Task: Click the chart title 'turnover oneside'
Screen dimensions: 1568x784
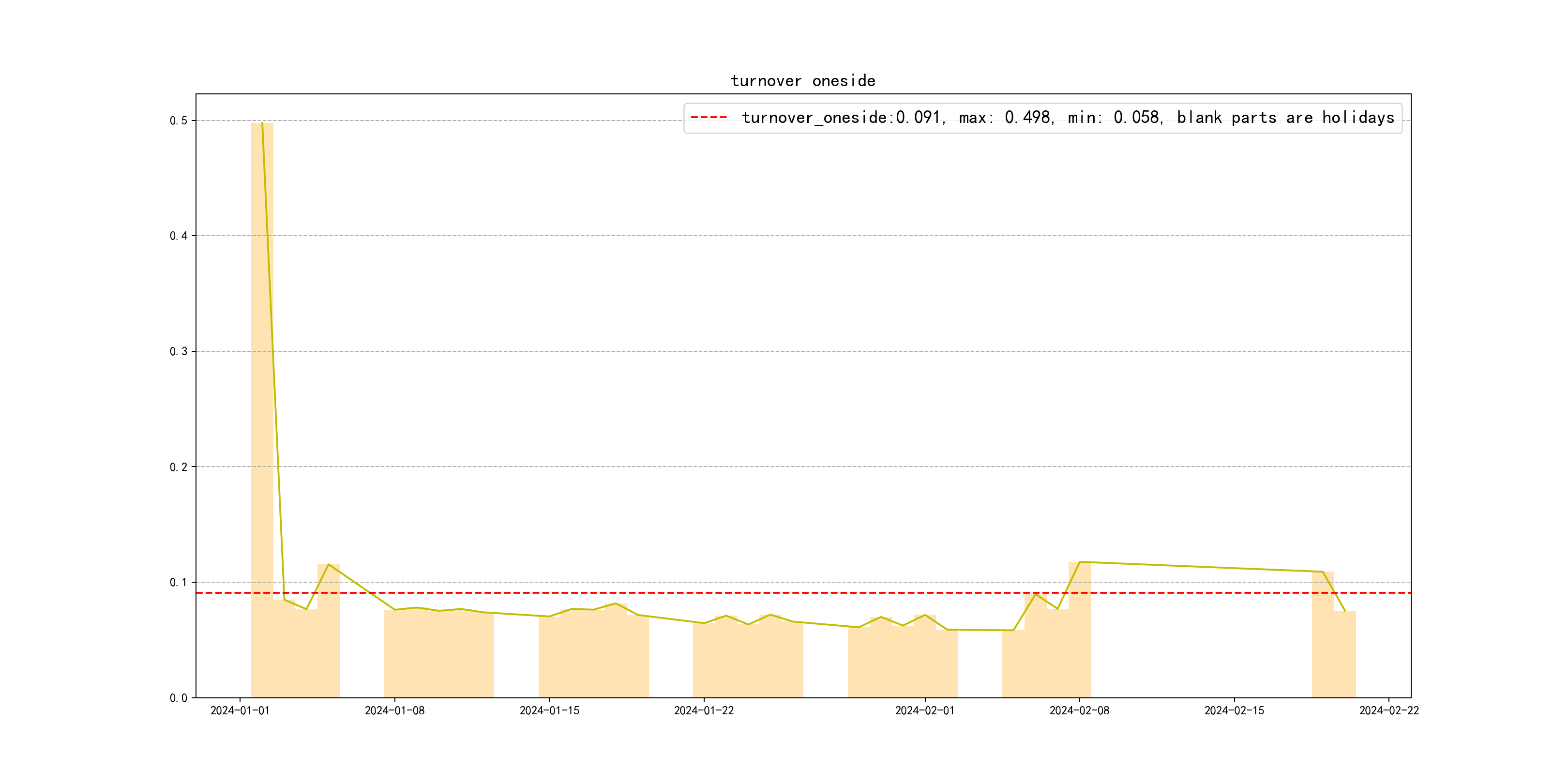Action: click(x=803, y=81)
